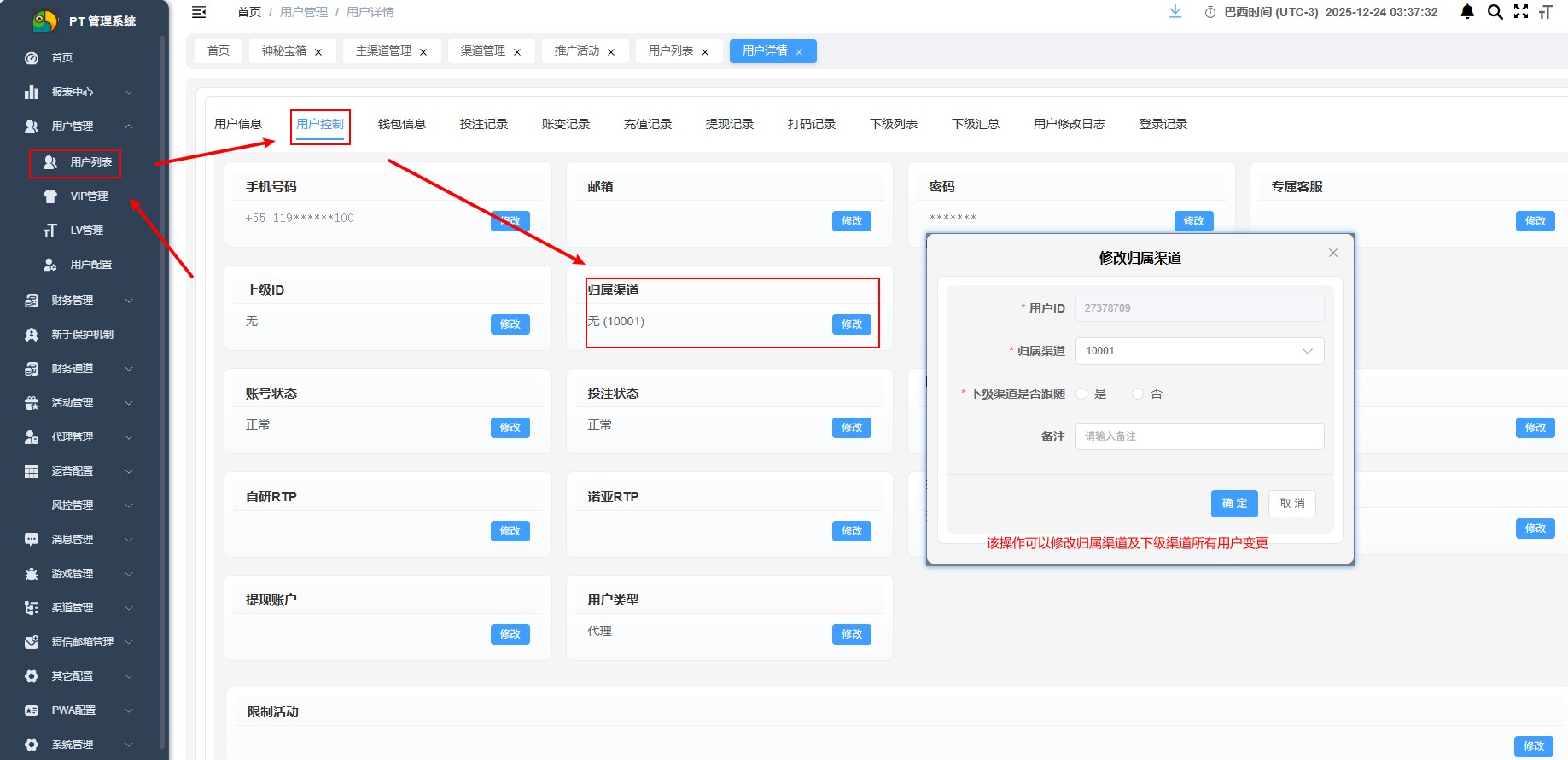Close the 神秘宝箱 tab
Image resolution: width=1568 pixels, height=760 pixels.
(x=318, y=52)
